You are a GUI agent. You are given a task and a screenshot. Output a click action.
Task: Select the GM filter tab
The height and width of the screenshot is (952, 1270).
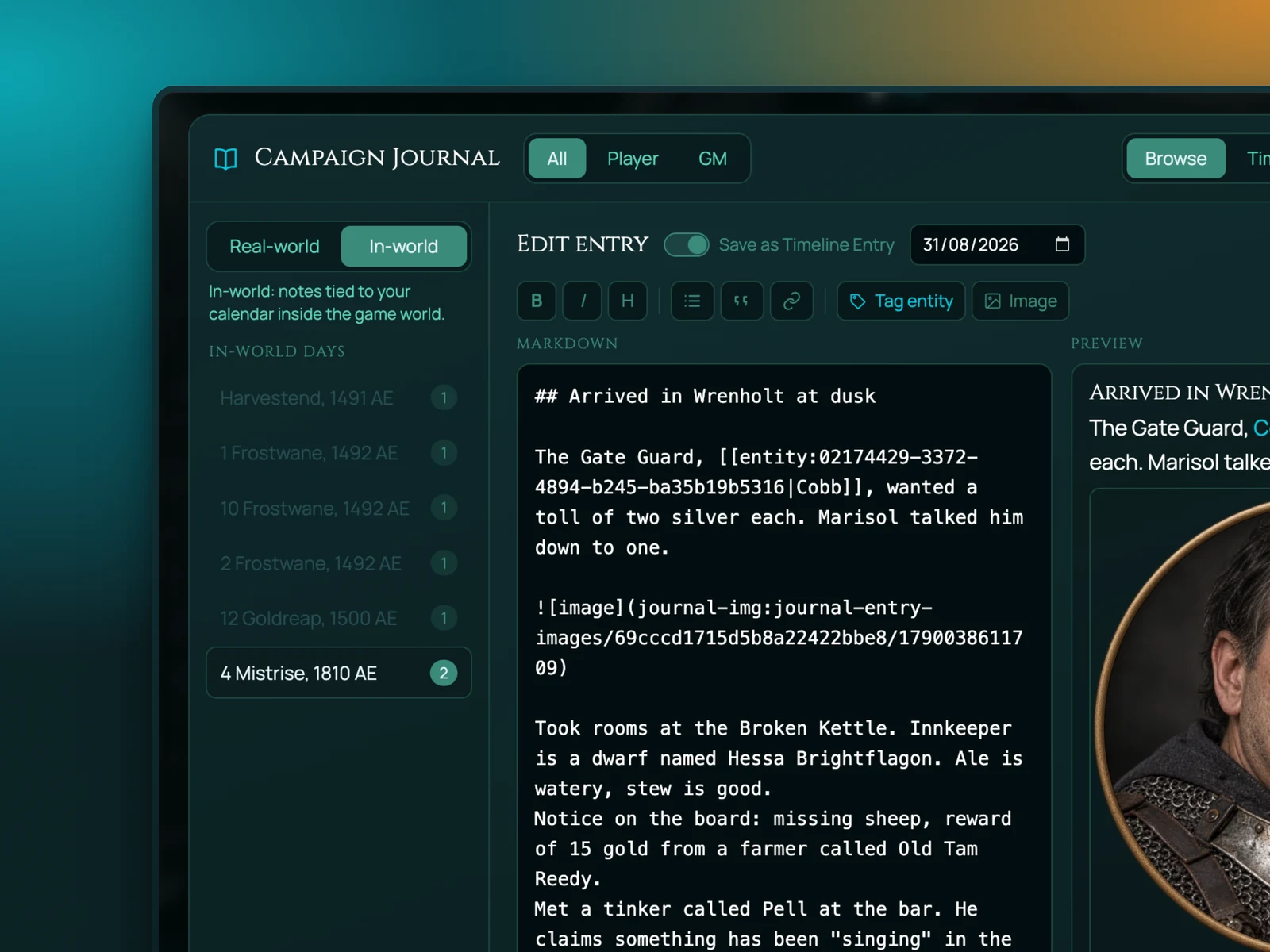click(x=713, y=159)
